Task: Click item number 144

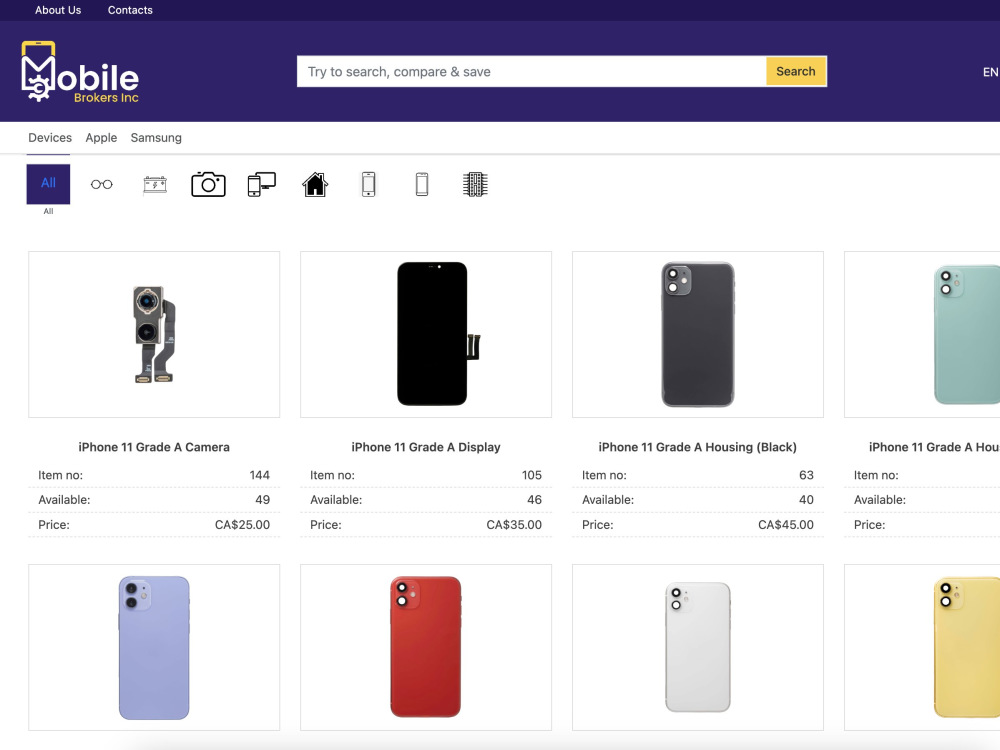Action: pyautogui.click(x=260, y=475)
